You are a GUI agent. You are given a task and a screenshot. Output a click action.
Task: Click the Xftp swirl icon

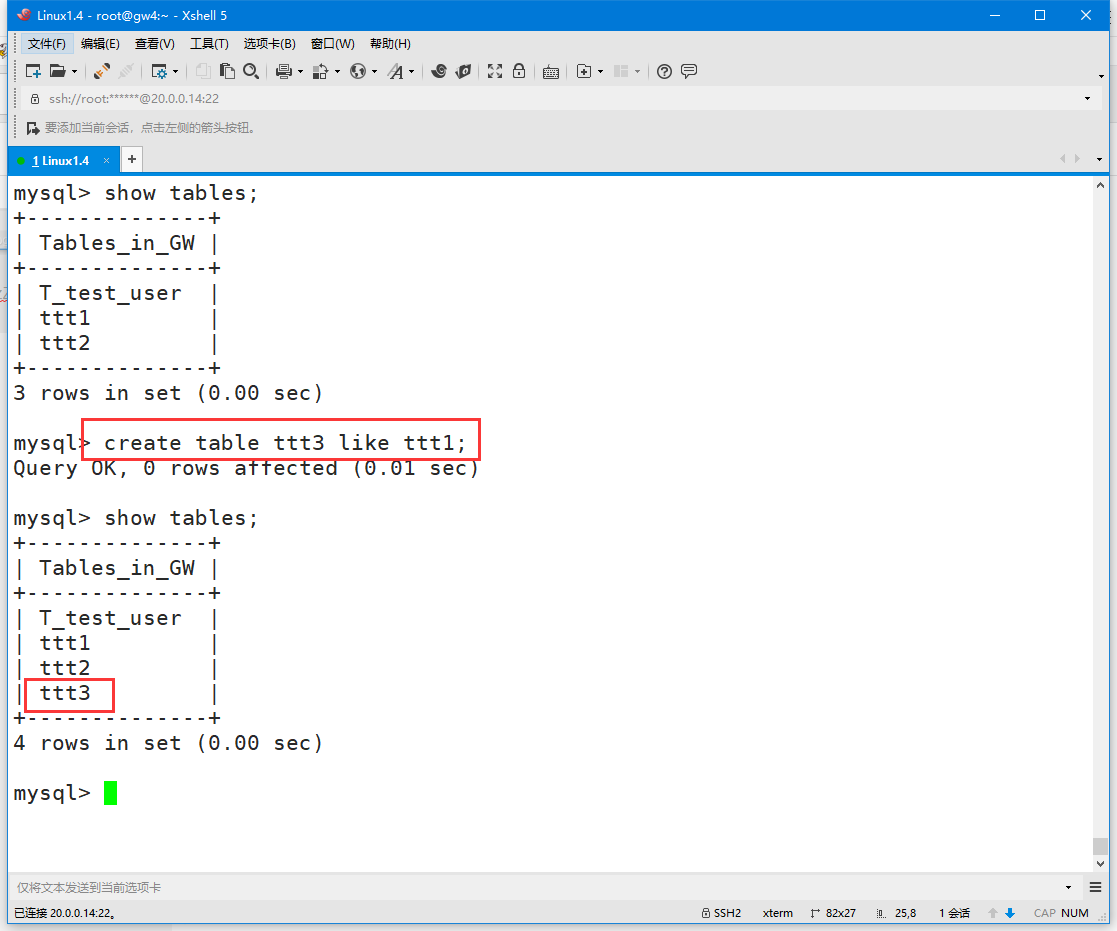(x=440, y=71)
